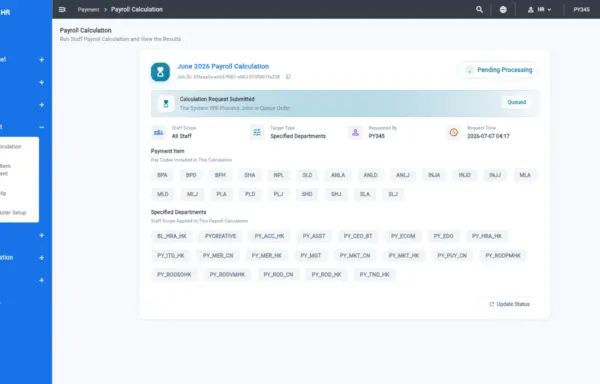The width and height of the screenshot is (600, 384).
Task: Click Payroll Calculation breadcrumb entry
Action: (x=137, y=10)
